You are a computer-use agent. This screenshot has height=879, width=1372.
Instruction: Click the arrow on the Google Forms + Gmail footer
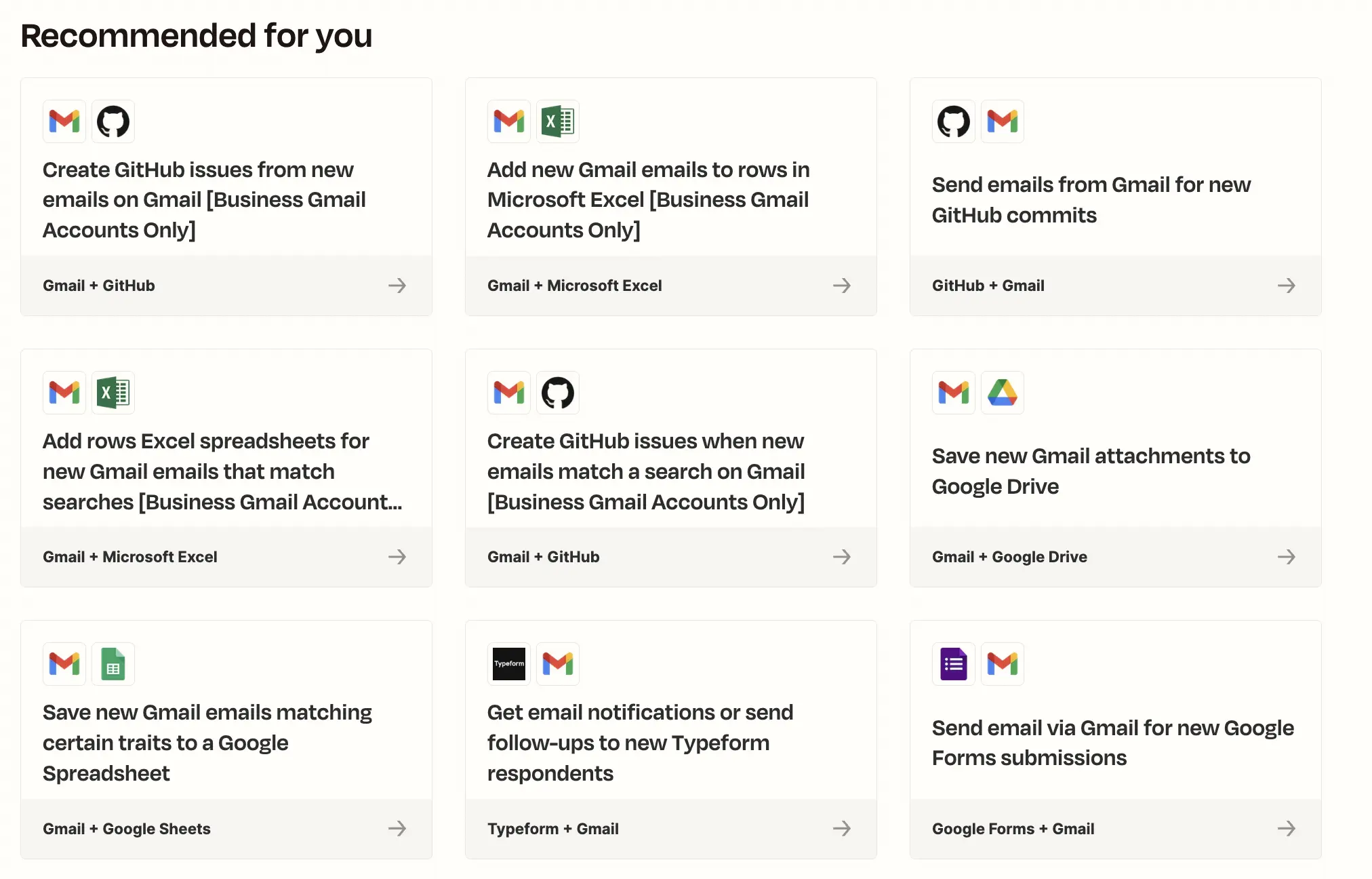pyautogui.click(x=1287, y=828)
